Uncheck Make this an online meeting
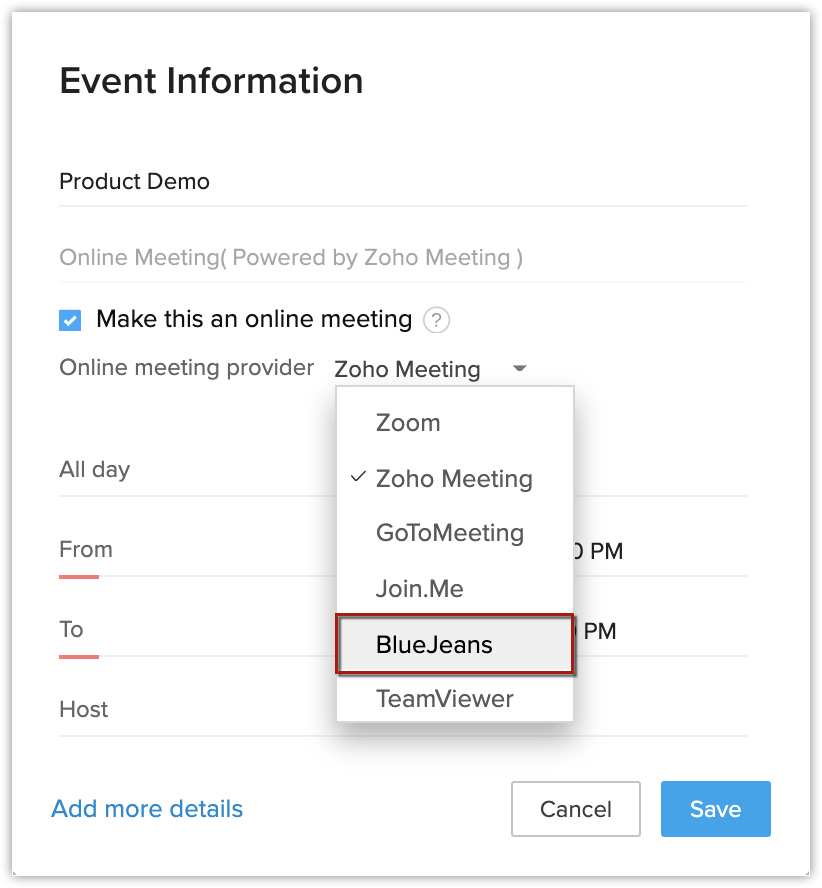822x888 pixels. pyautogui.click(x=70, y=320)
